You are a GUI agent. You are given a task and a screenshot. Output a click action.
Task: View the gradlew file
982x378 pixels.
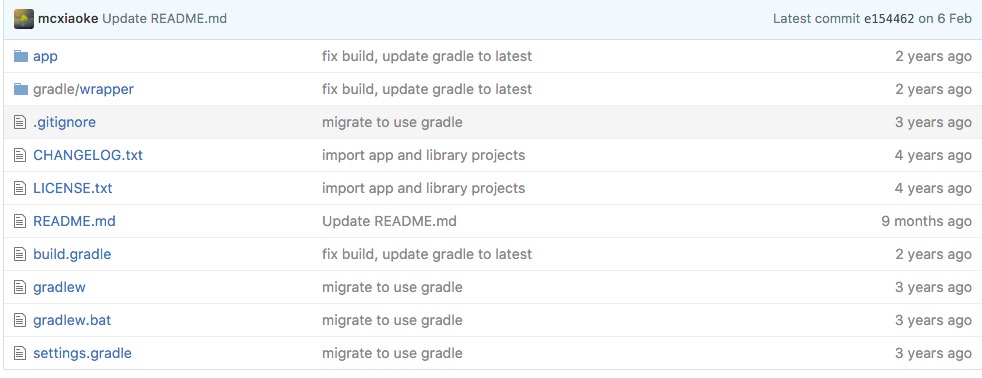59,287
